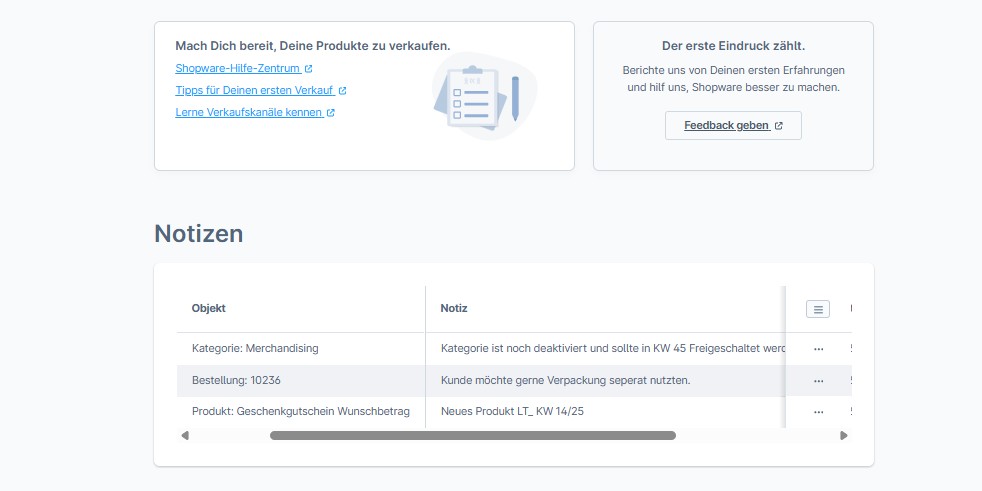Visit the Lerne Verkaufskanäle kennen link

(x=249, y=113)
